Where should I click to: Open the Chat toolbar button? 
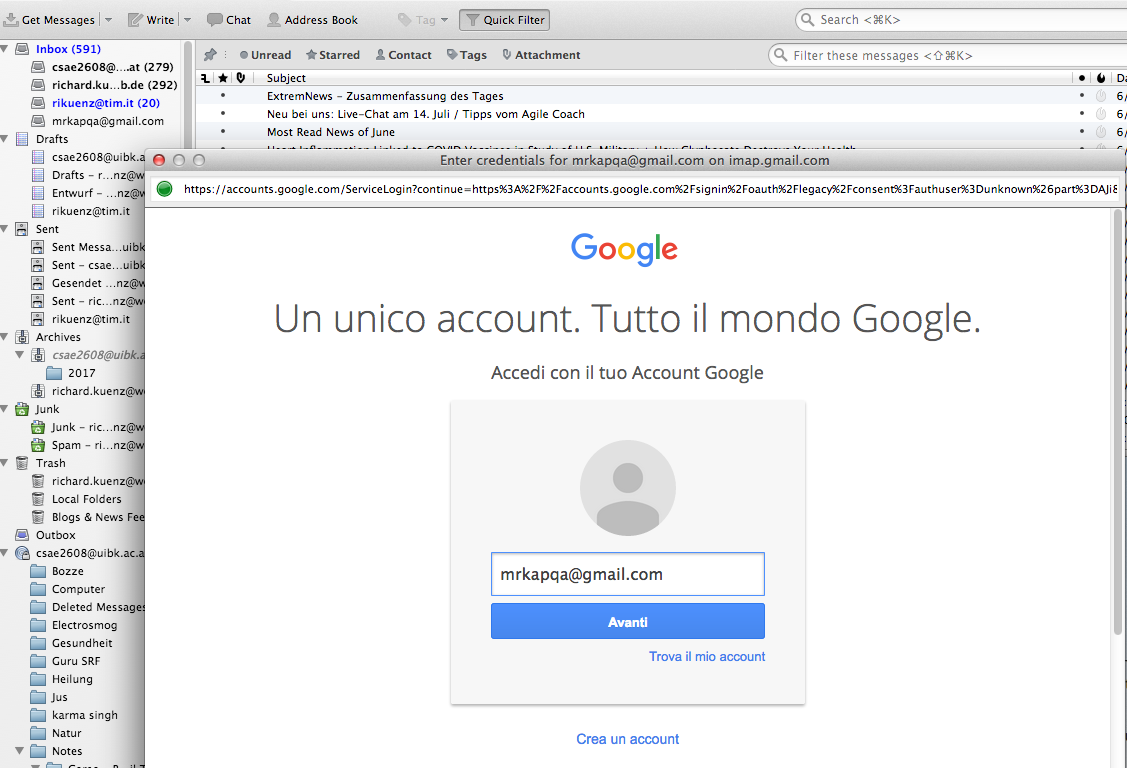(229, 19)
